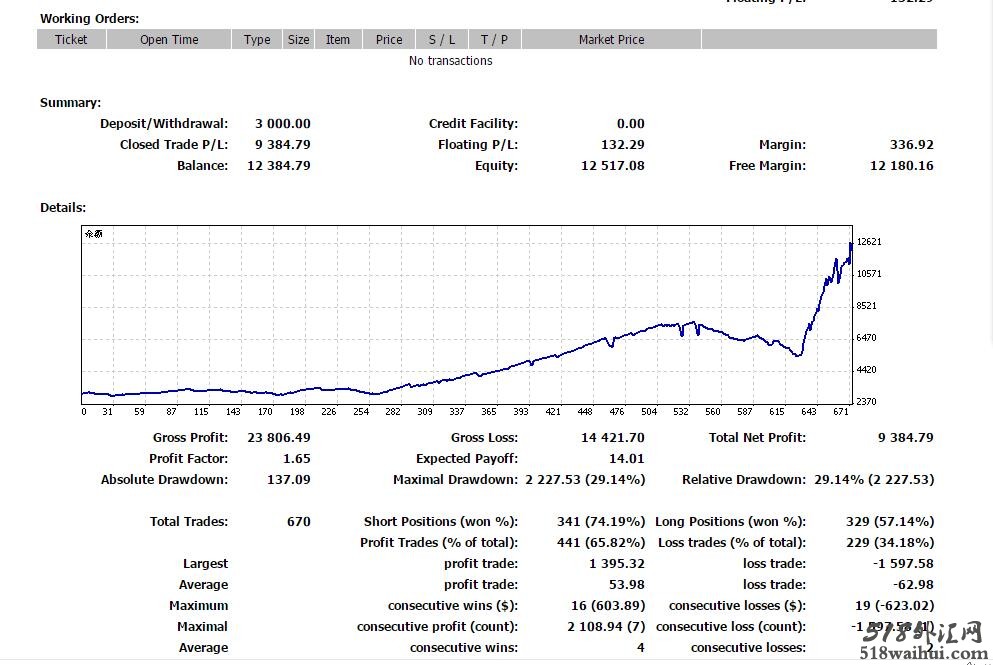Click the 'Total Trades:' label
Image resolution: width=993 pixels, height=665 pixels.
[189, 522]
